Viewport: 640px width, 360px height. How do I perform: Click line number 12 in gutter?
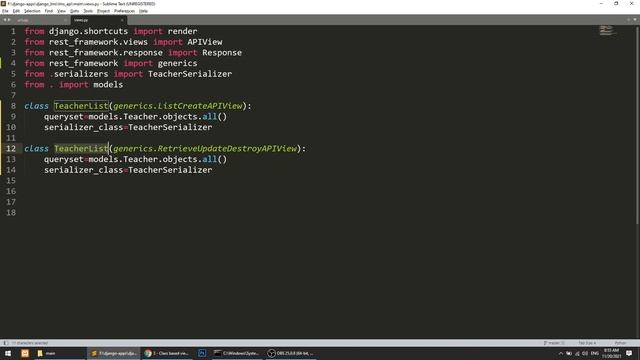point(11,149)
